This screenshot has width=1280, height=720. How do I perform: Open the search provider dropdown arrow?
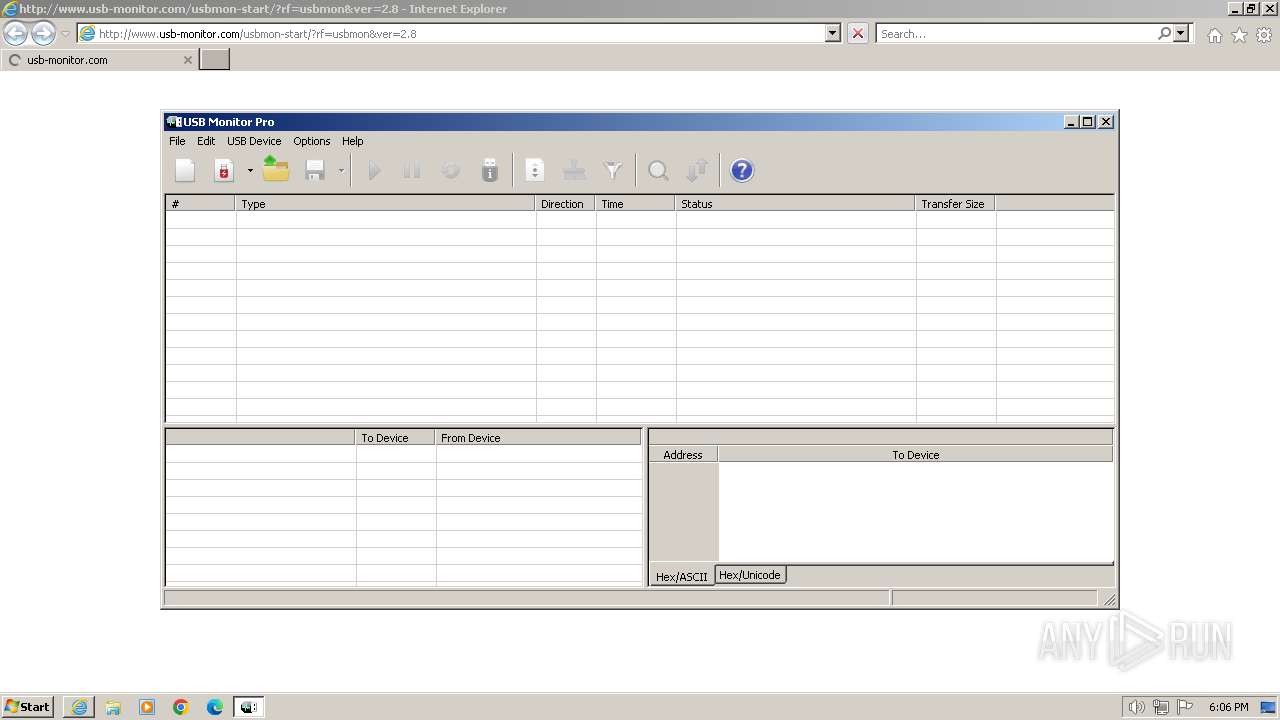pos(1181,33)
